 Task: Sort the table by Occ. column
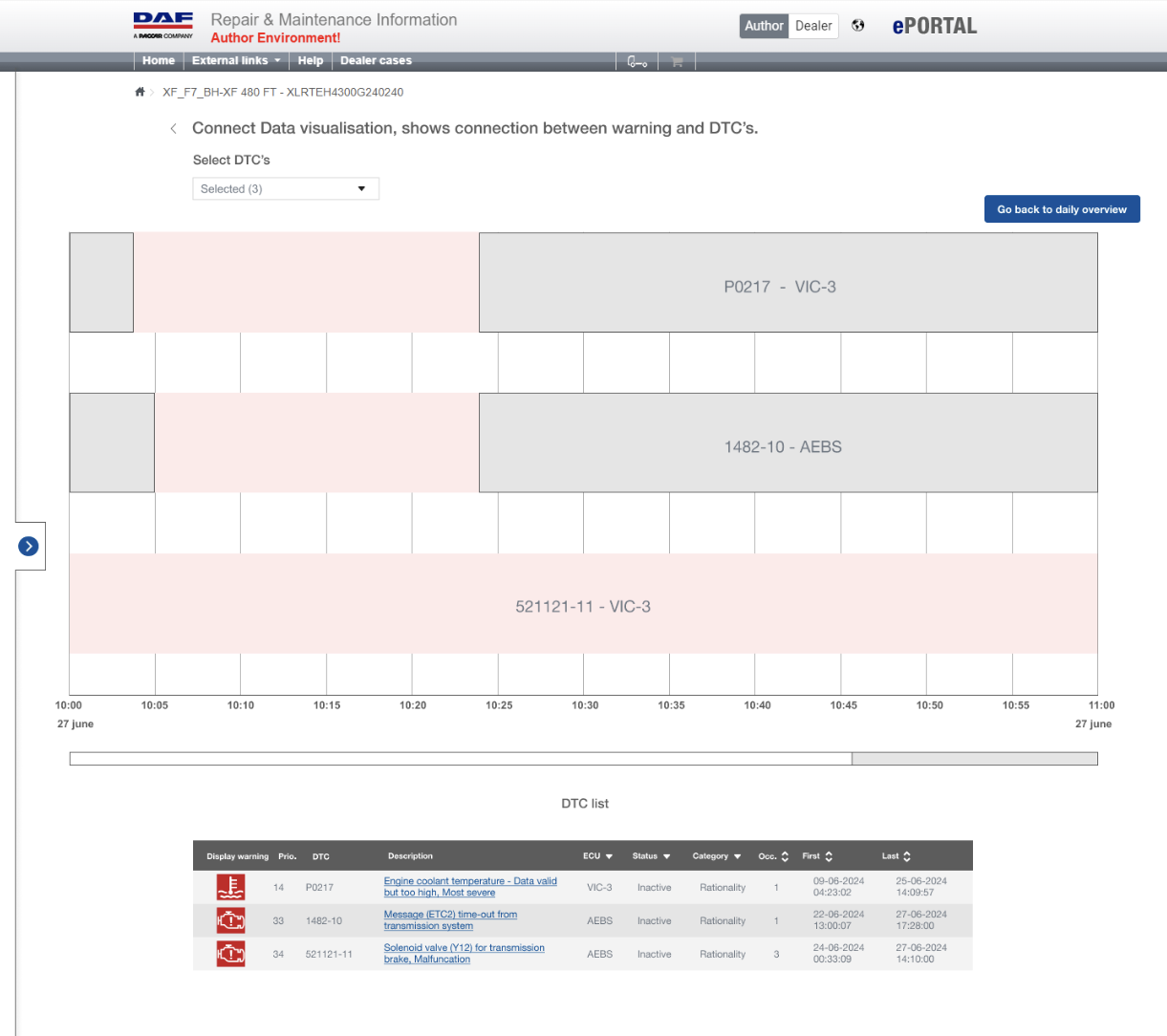pyautogui.click(x=773, y=856)
